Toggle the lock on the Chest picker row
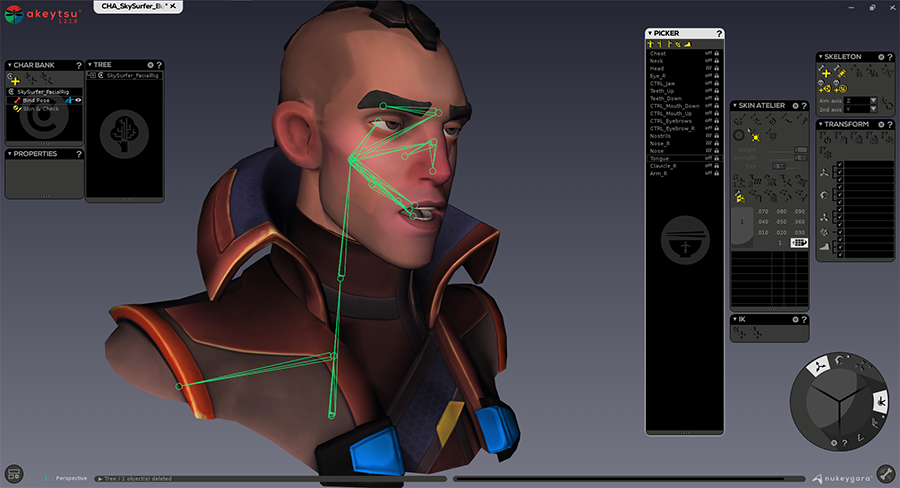Screen dimensions: 900x488 tap(716, 53)
